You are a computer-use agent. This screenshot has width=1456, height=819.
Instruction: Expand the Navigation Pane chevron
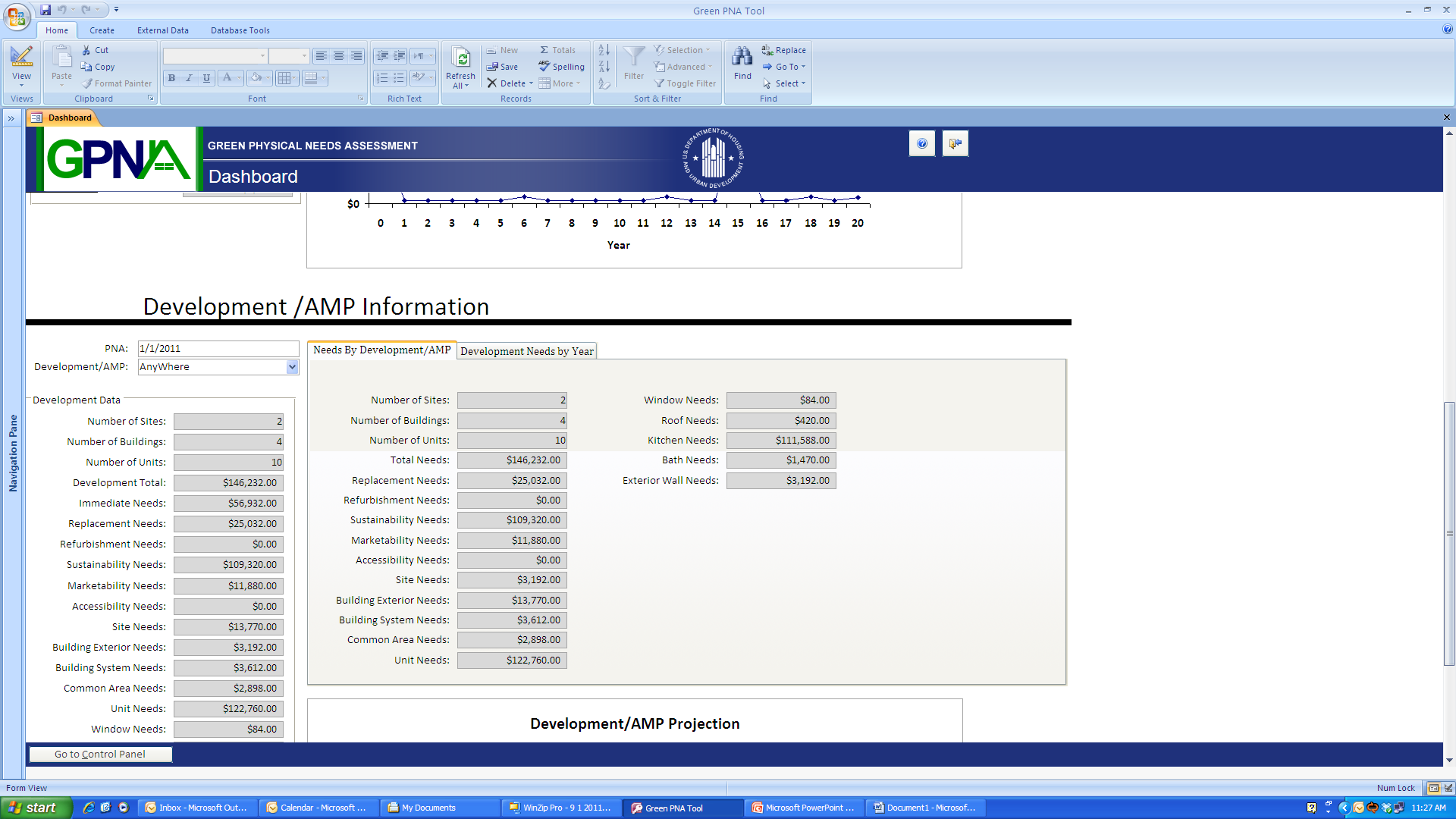click(x=11, y=118)
